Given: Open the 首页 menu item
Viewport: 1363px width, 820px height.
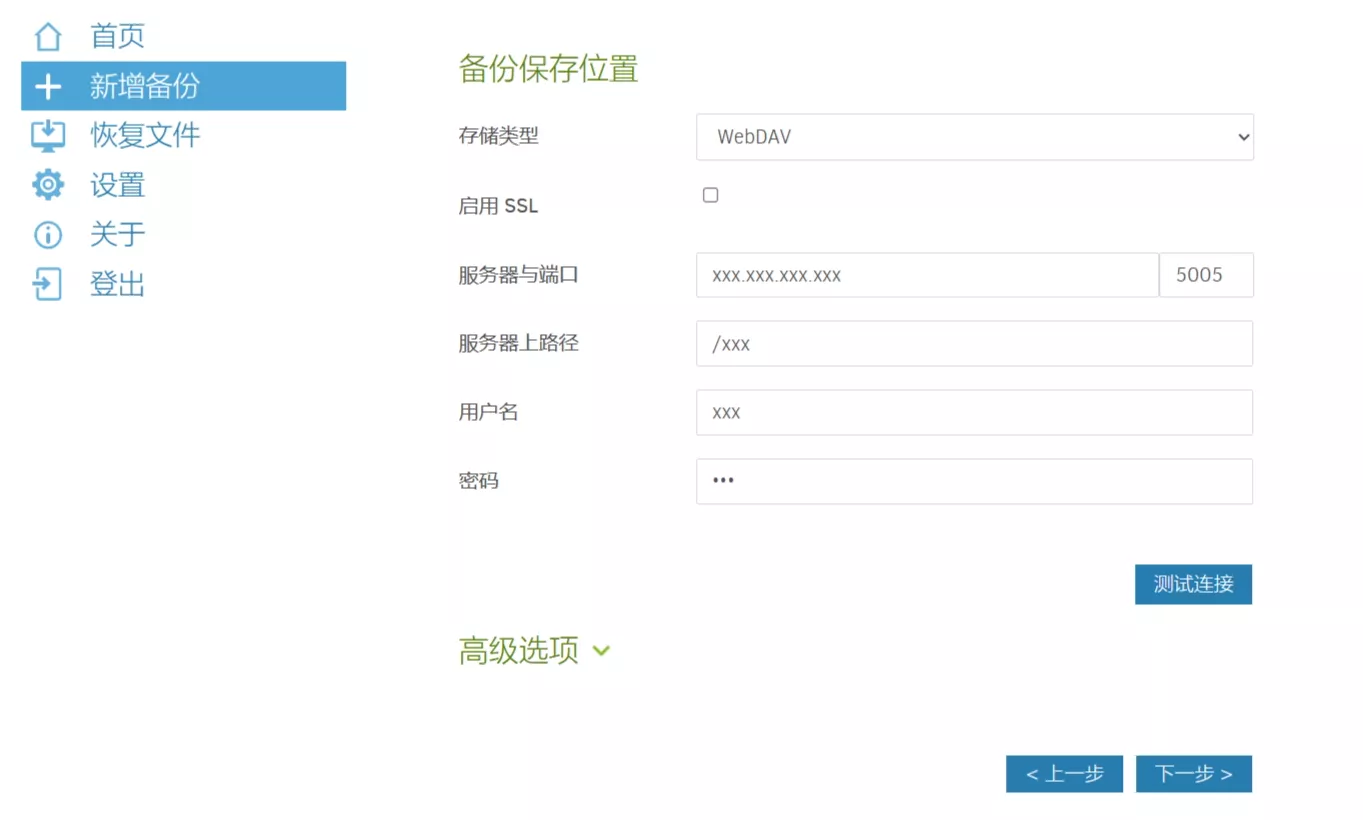Looking at the screenshot, I should point(117,37).
